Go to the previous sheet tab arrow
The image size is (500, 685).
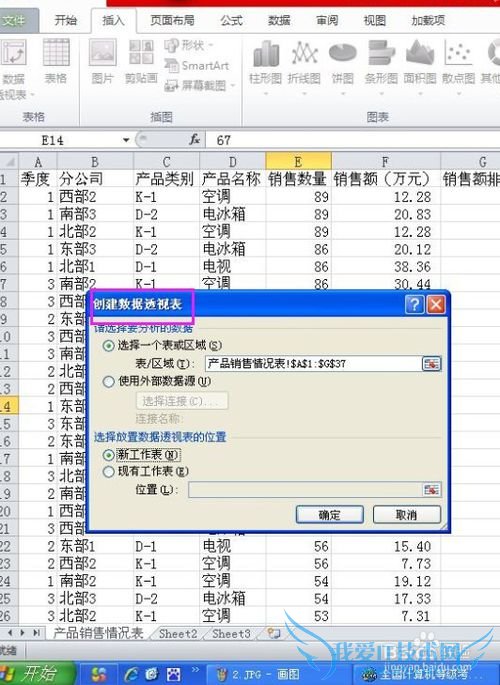10,633
